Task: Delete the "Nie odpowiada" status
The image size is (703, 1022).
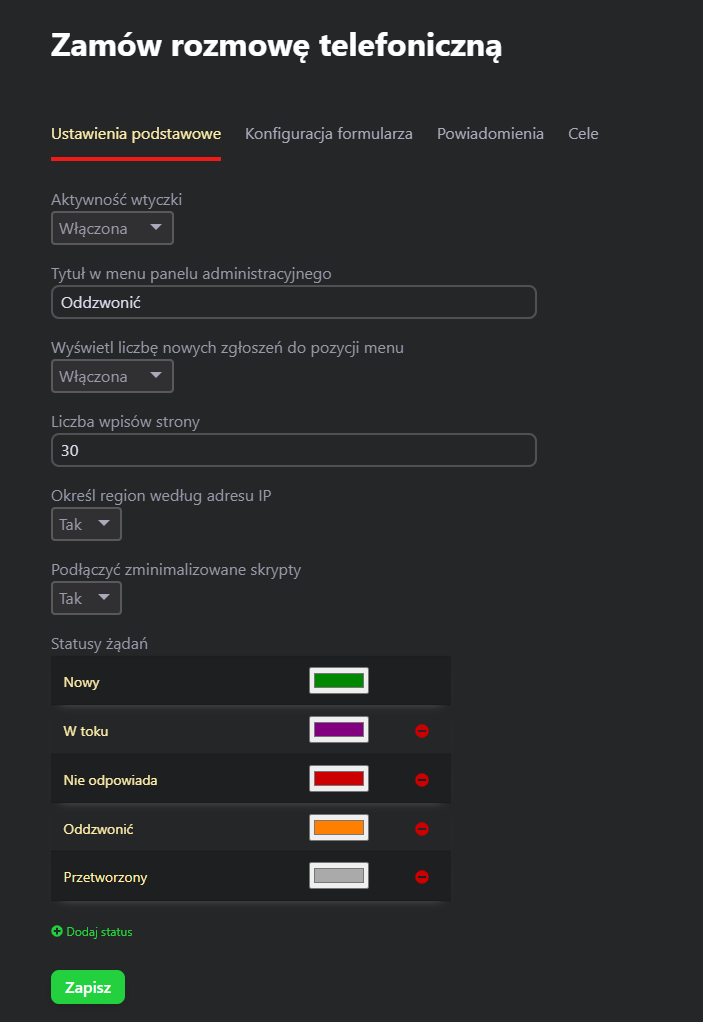Action: (x=422, y=780)
